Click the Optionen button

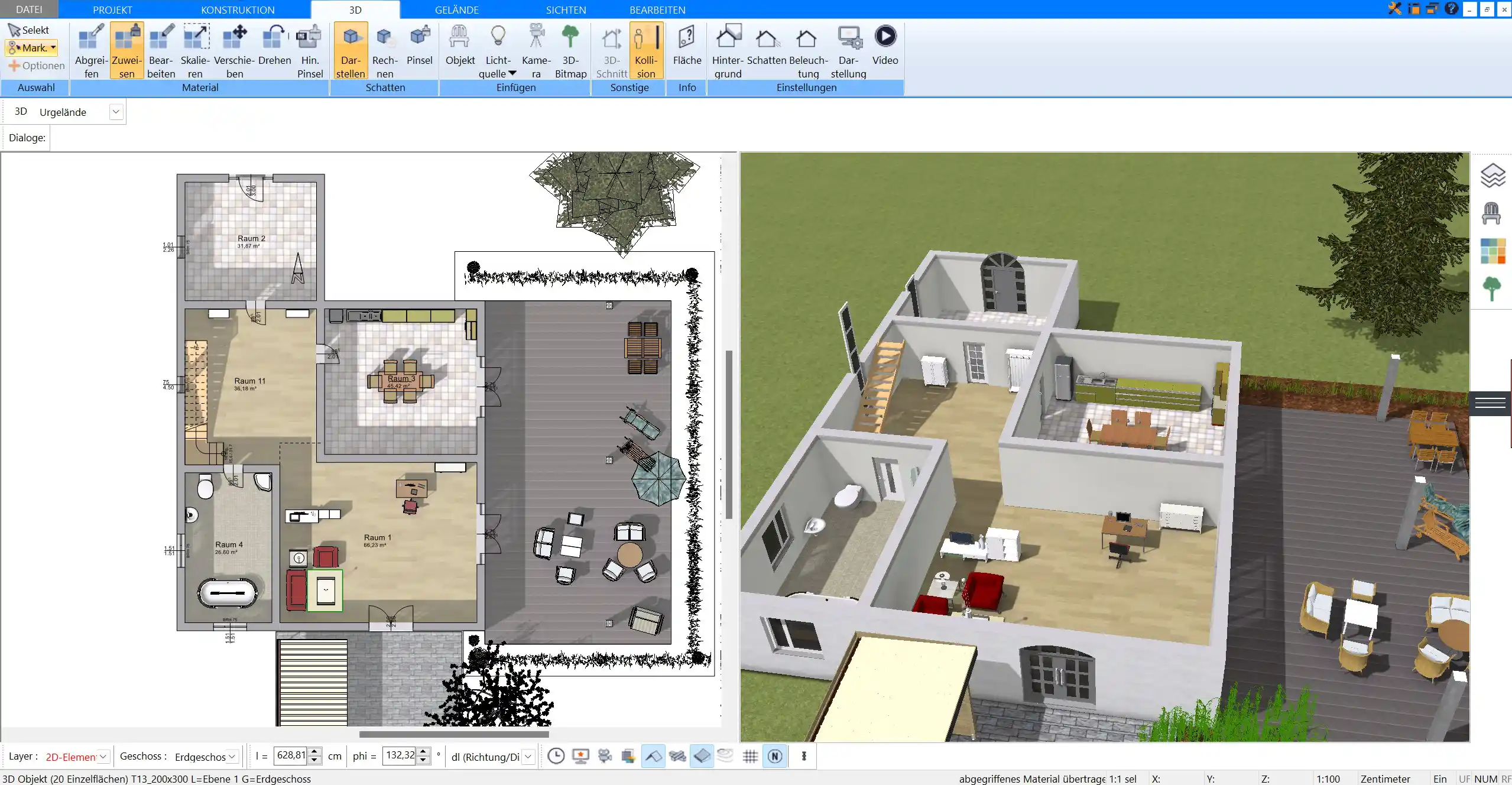(x=36, y=66)
